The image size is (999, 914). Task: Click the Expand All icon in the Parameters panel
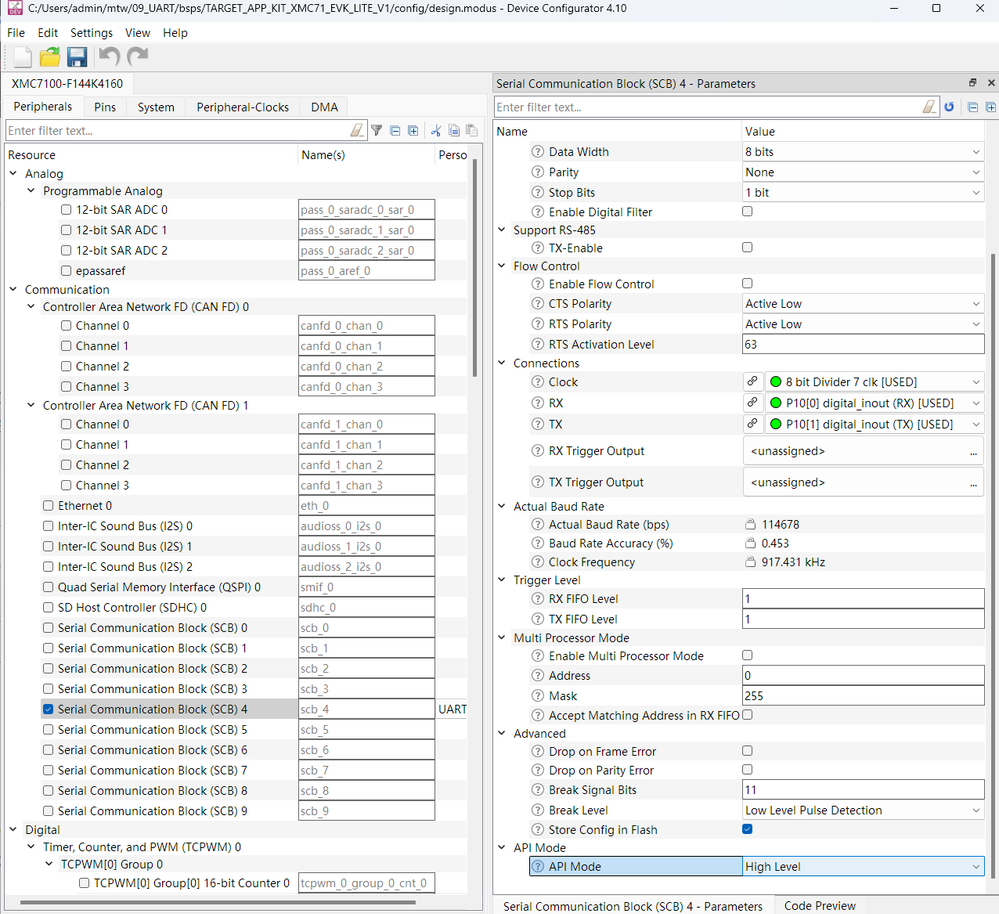click(x=990, y=107)
